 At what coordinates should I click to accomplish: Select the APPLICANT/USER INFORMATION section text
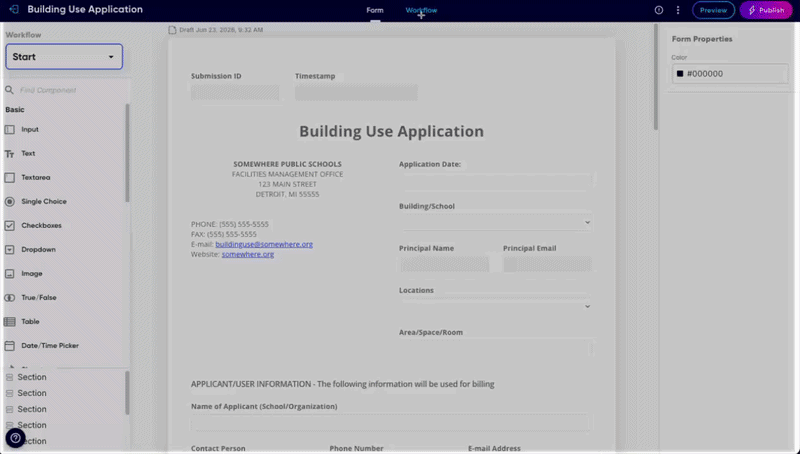click(342, 384)
